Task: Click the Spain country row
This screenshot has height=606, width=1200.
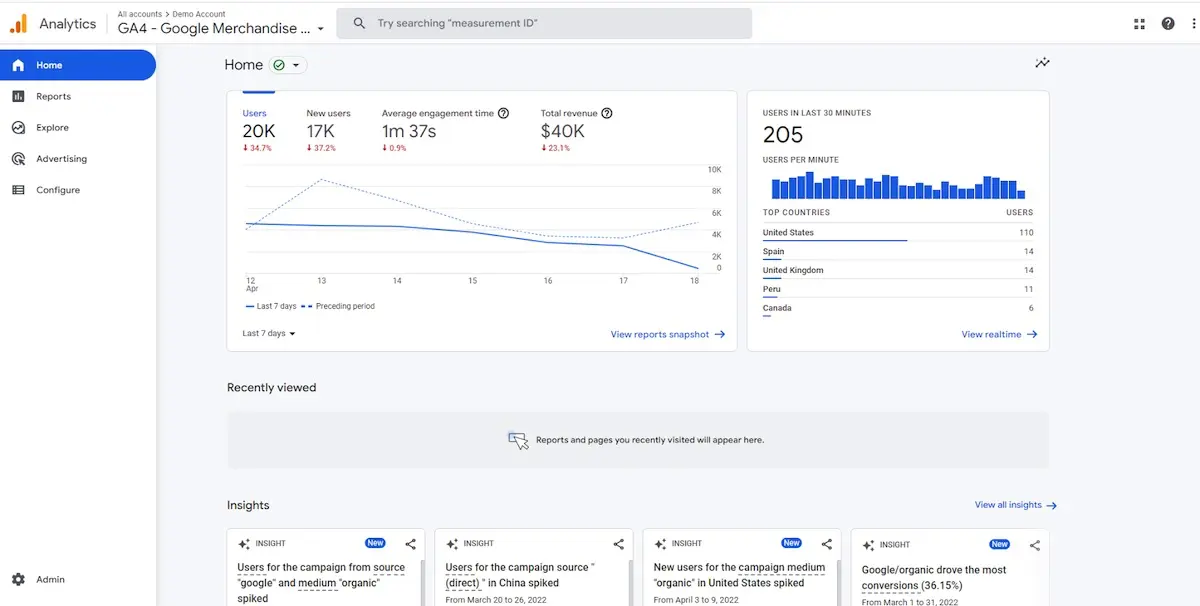Action: click(x=898, y=252)
